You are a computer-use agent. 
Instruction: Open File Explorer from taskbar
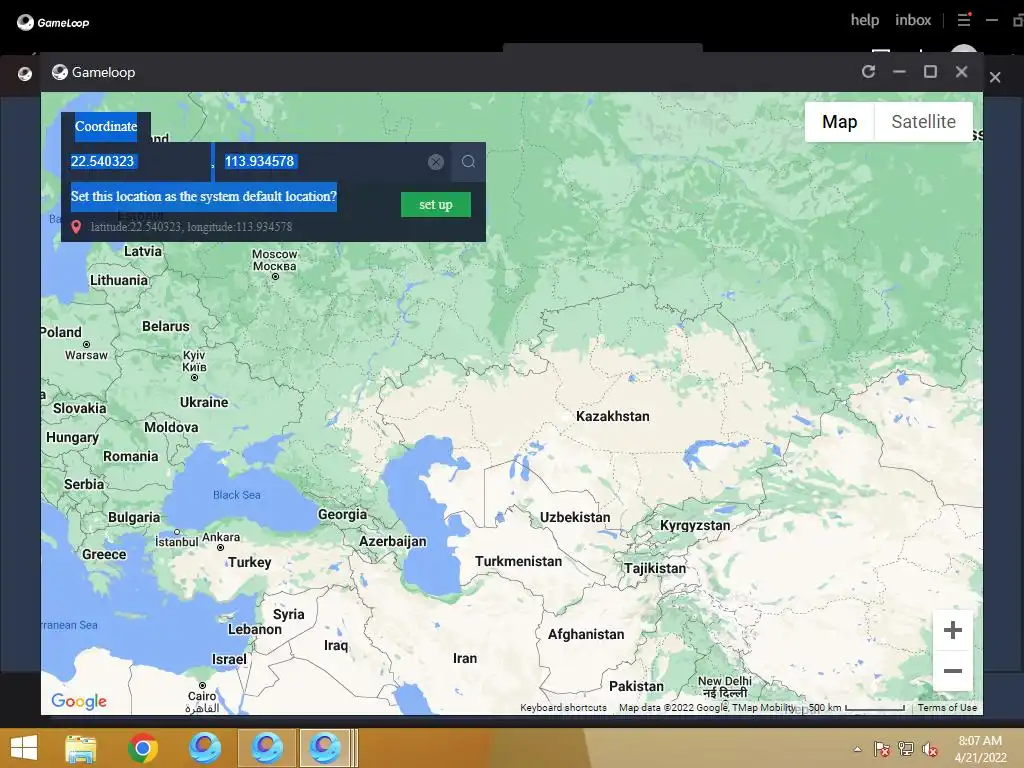[x=80, y=748]
